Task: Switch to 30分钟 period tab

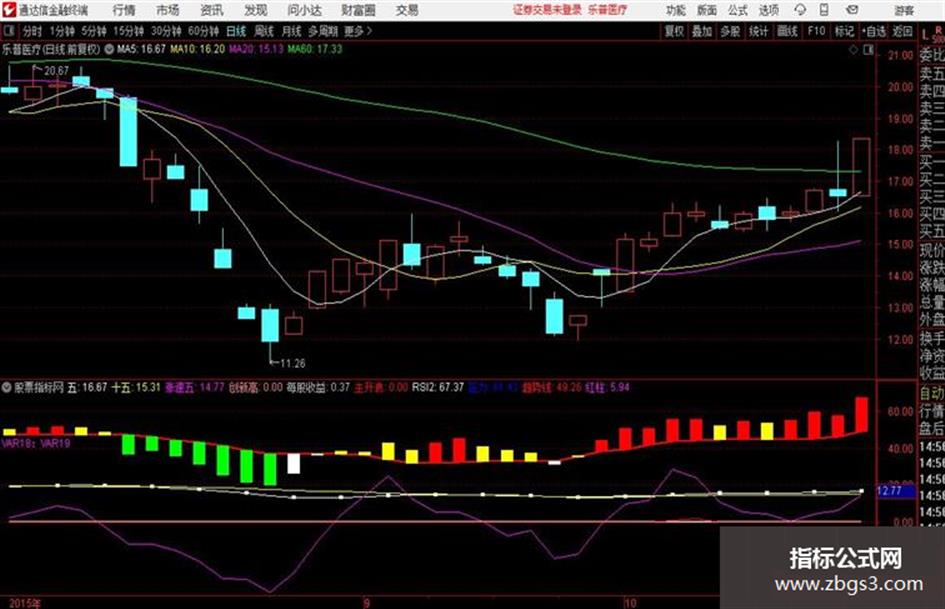Action: pyautogui.click(x=166, y=31)
